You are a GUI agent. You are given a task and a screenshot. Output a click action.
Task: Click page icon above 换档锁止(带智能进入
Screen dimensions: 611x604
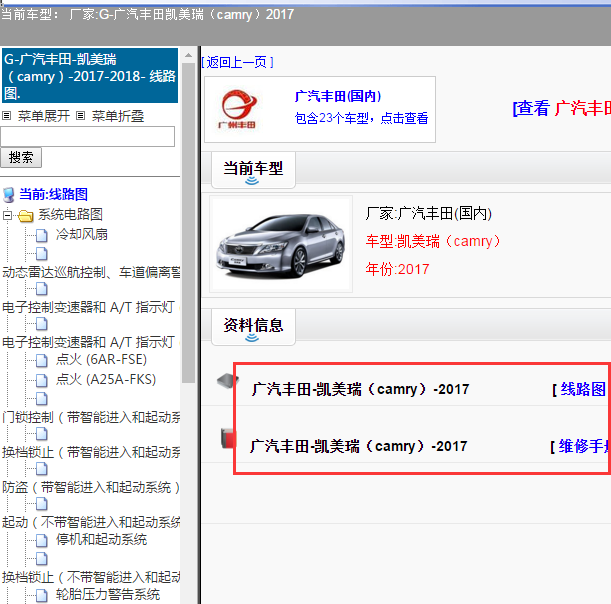(42, 434)
